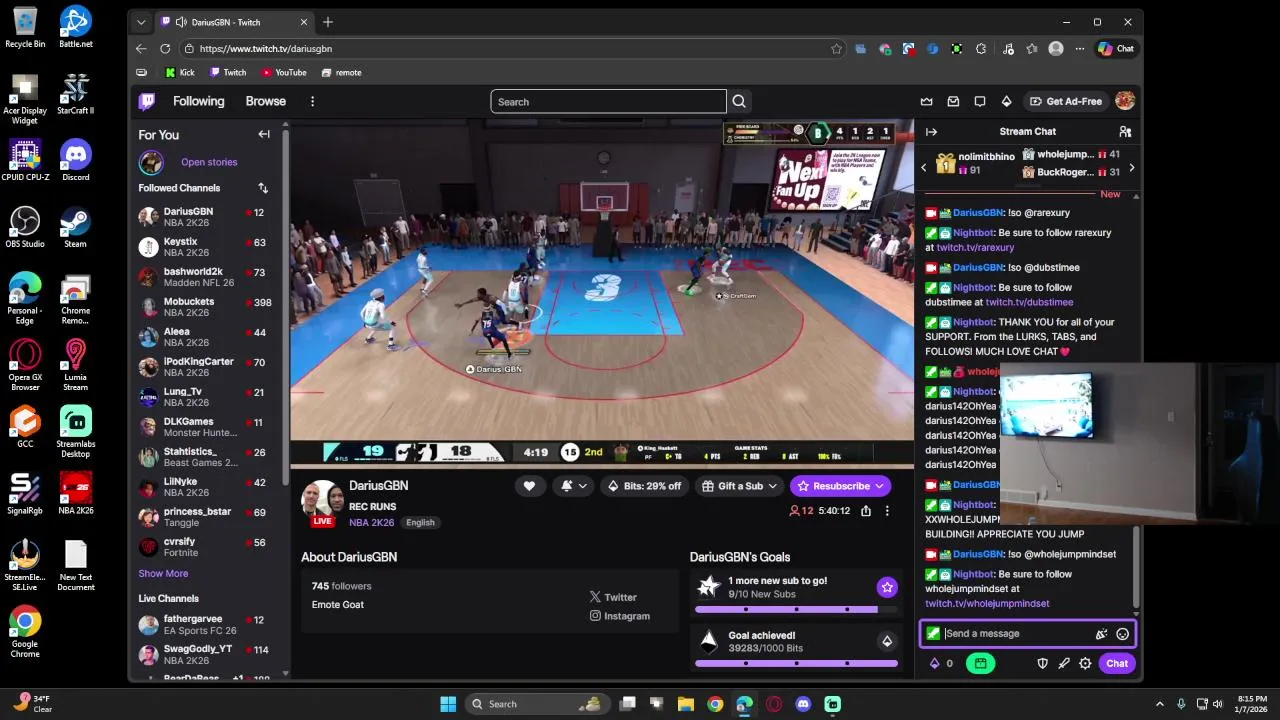Click Get Ad-Free button

(1066, 101)
